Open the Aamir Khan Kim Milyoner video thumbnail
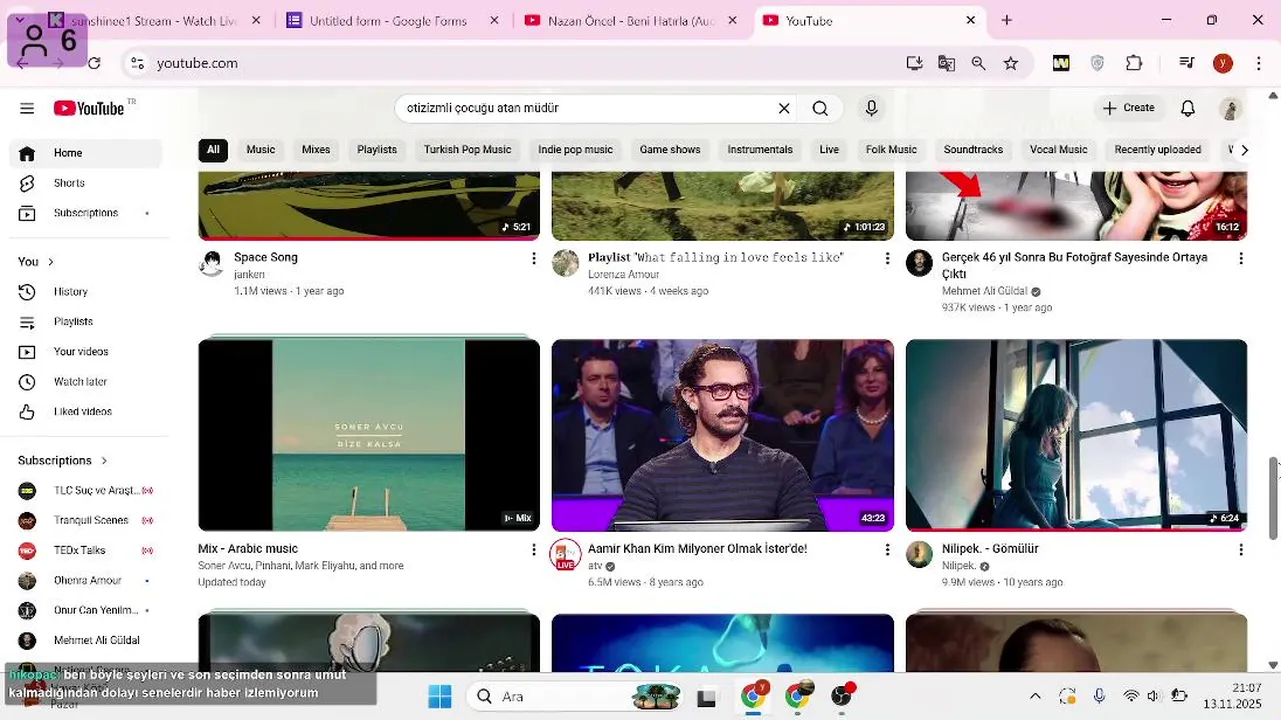The width and height of the screenshot is (1281, 720). coord(723,435)
